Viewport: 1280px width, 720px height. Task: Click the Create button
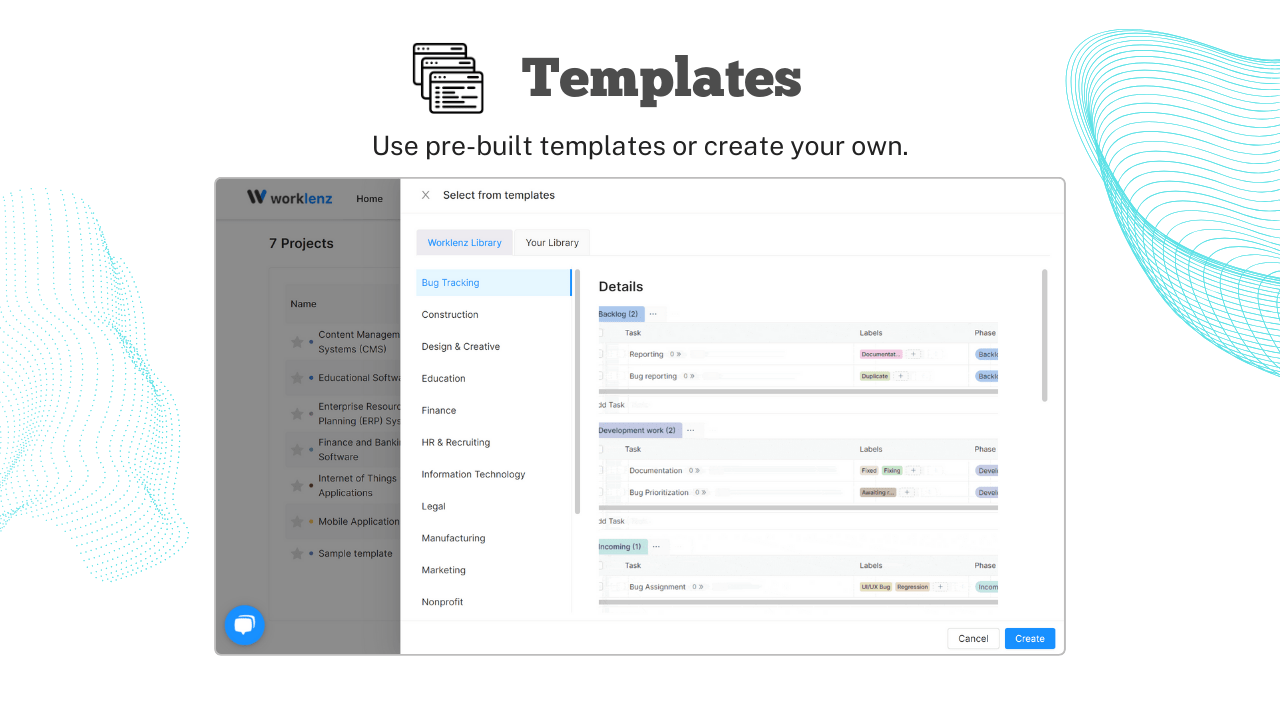(x=1030, y=638)
